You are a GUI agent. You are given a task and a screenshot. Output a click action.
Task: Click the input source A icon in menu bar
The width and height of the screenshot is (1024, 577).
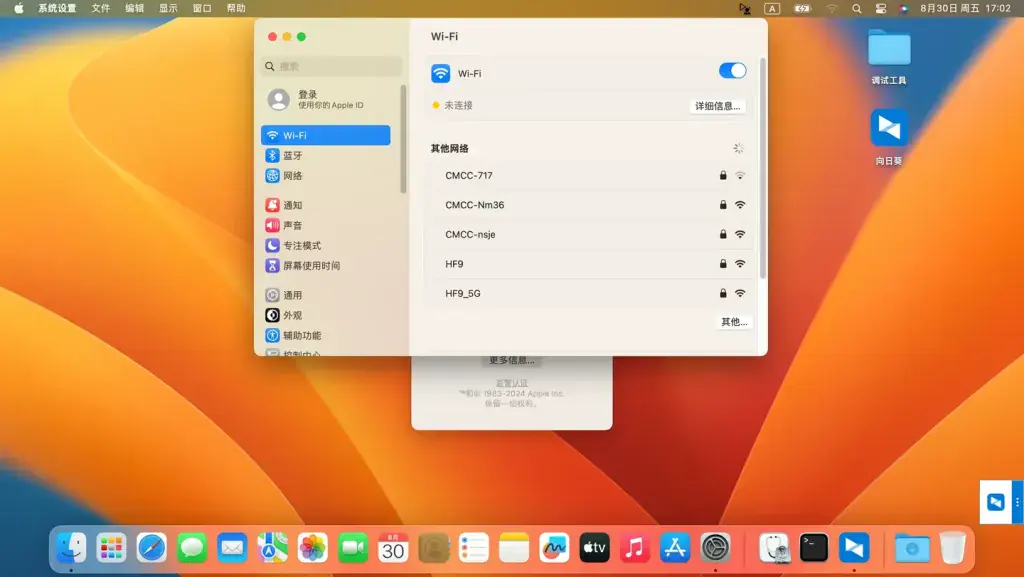click(773, 8)
